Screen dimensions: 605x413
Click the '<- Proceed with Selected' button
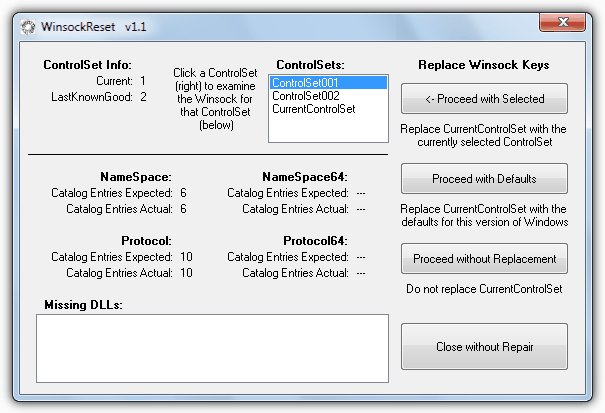tap(484, 99)
